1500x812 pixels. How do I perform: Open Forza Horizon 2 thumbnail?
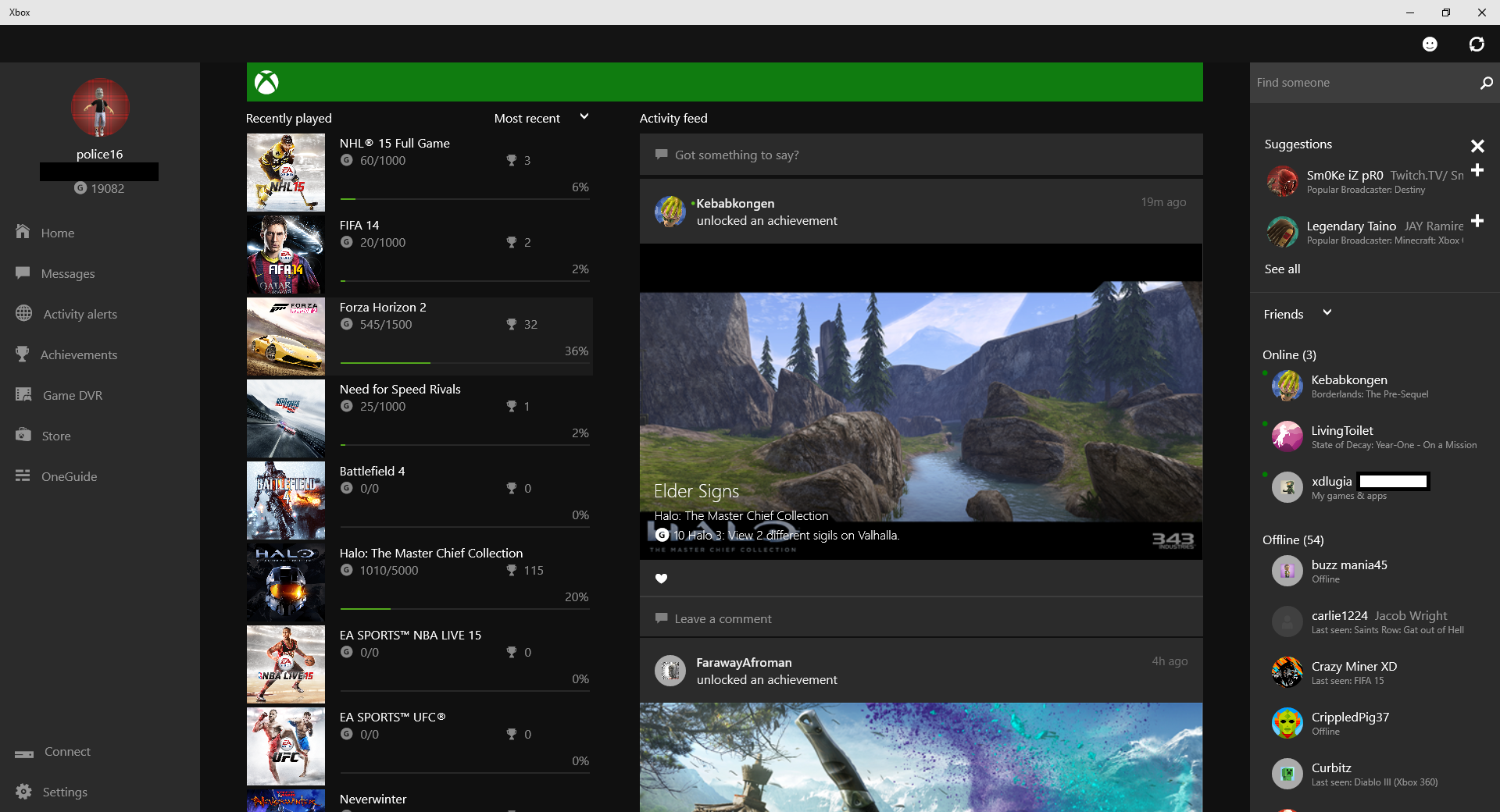pos(286,337)
